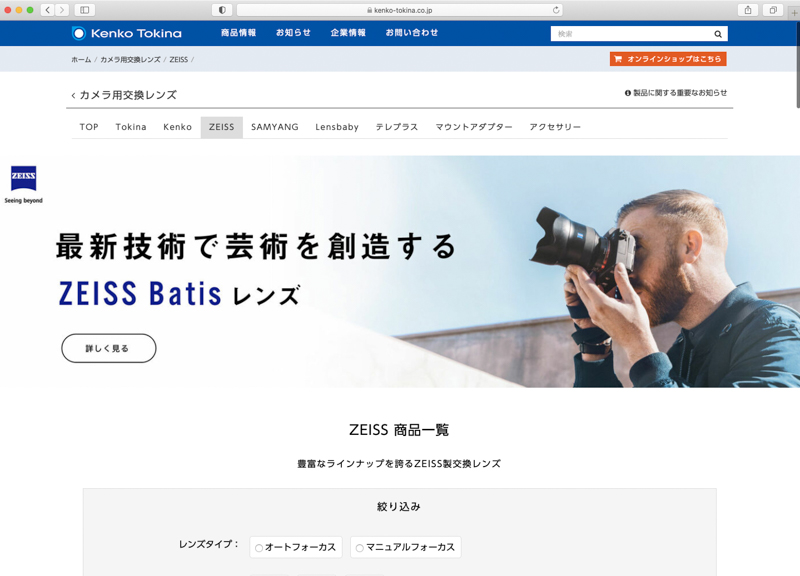Select the 絞り込み filter heading text
This screenshot has height=576, width=800.
pos(399,507)
